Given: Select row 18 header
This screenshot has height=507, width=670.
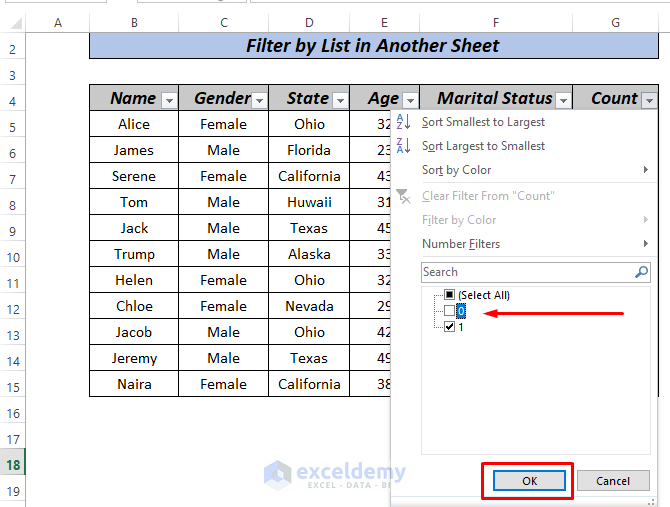Looking at the screenshot, I should coord(13,465).
